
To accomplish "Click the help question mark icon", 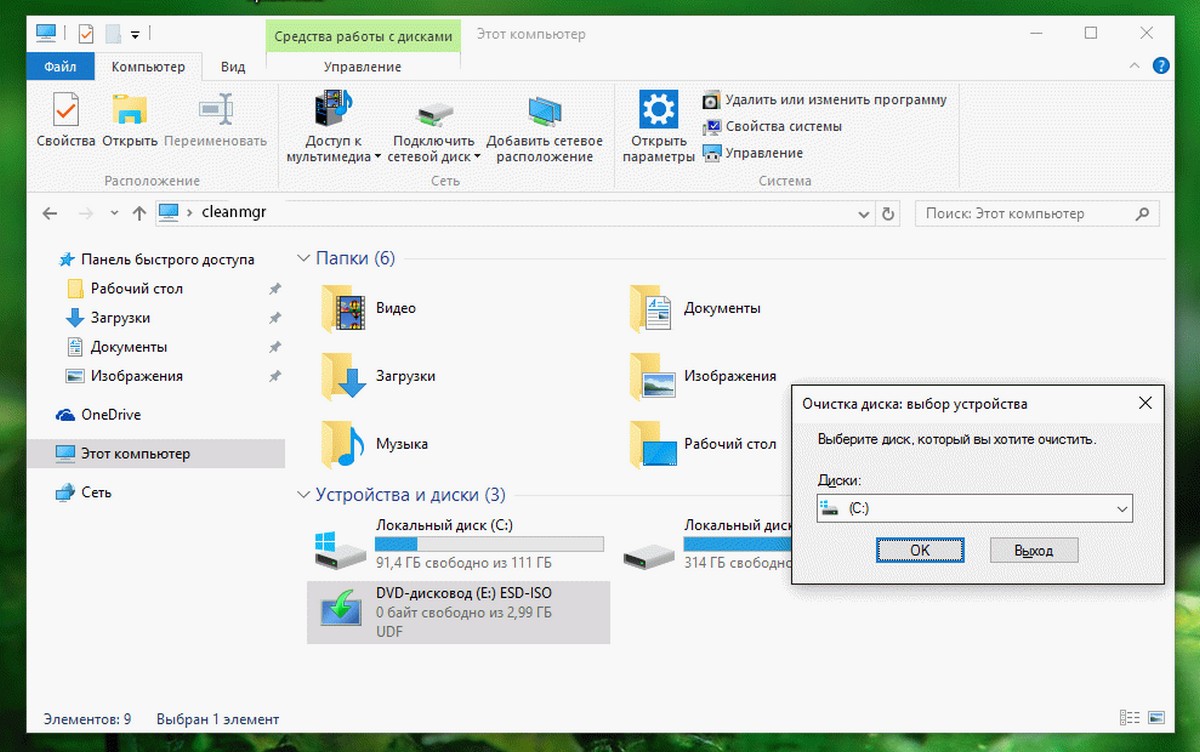I will (x=1160, y=66).
